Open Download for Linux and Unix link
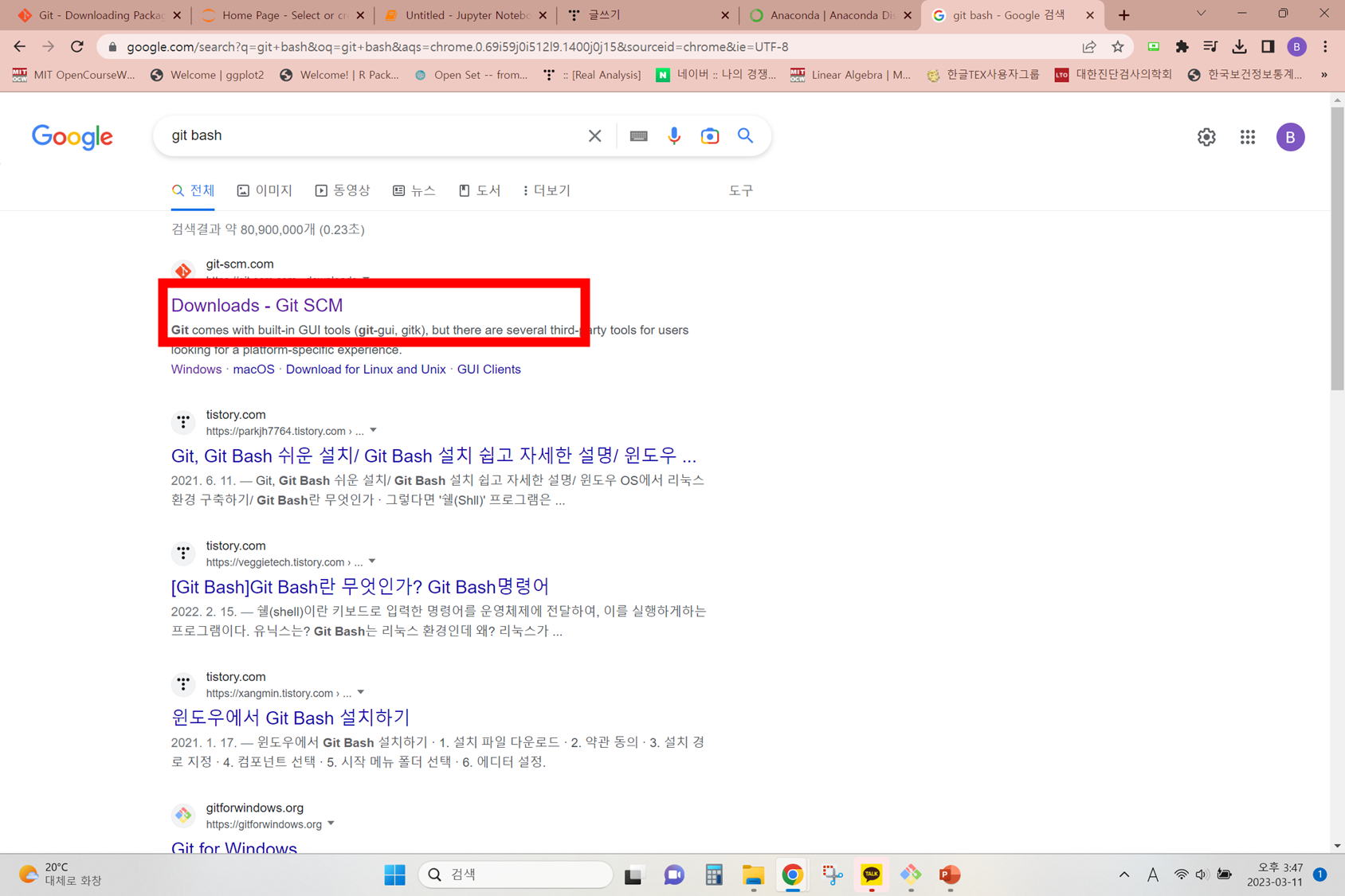The height and width of the screenshot is (896, 1345). [x=366, y=370]
